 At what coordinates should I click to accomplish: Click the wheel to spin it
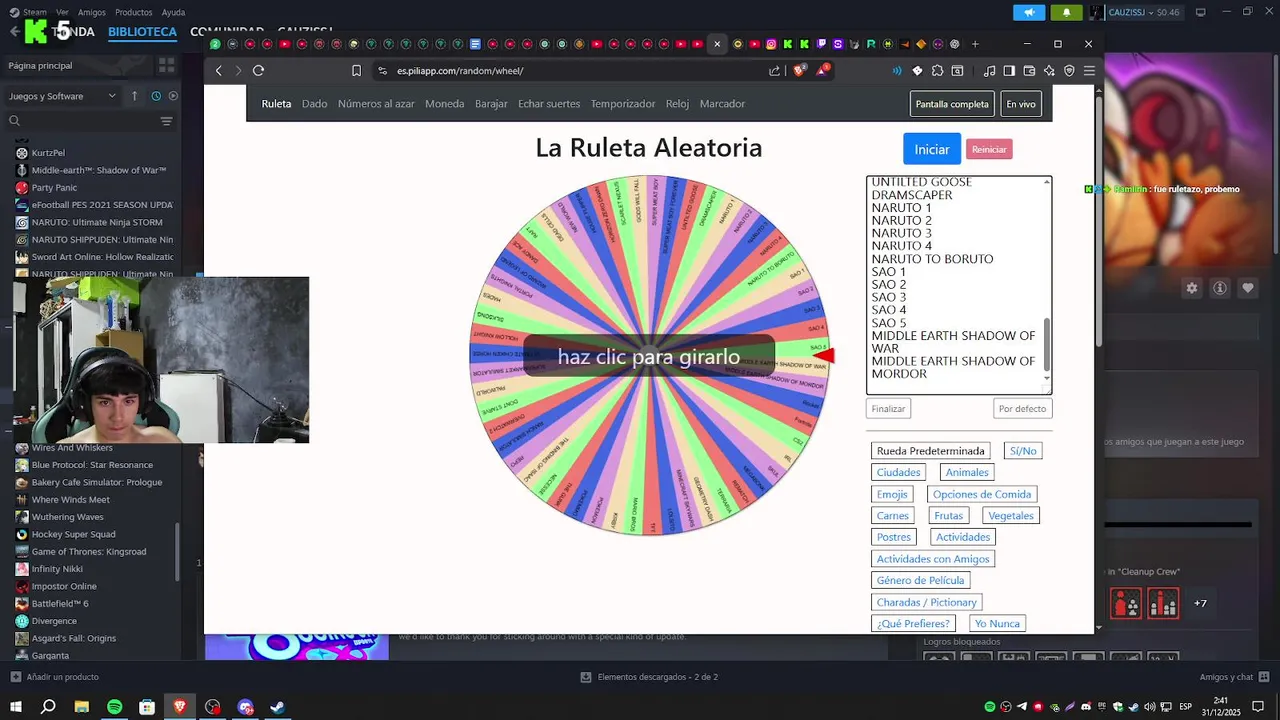(649, 356)
